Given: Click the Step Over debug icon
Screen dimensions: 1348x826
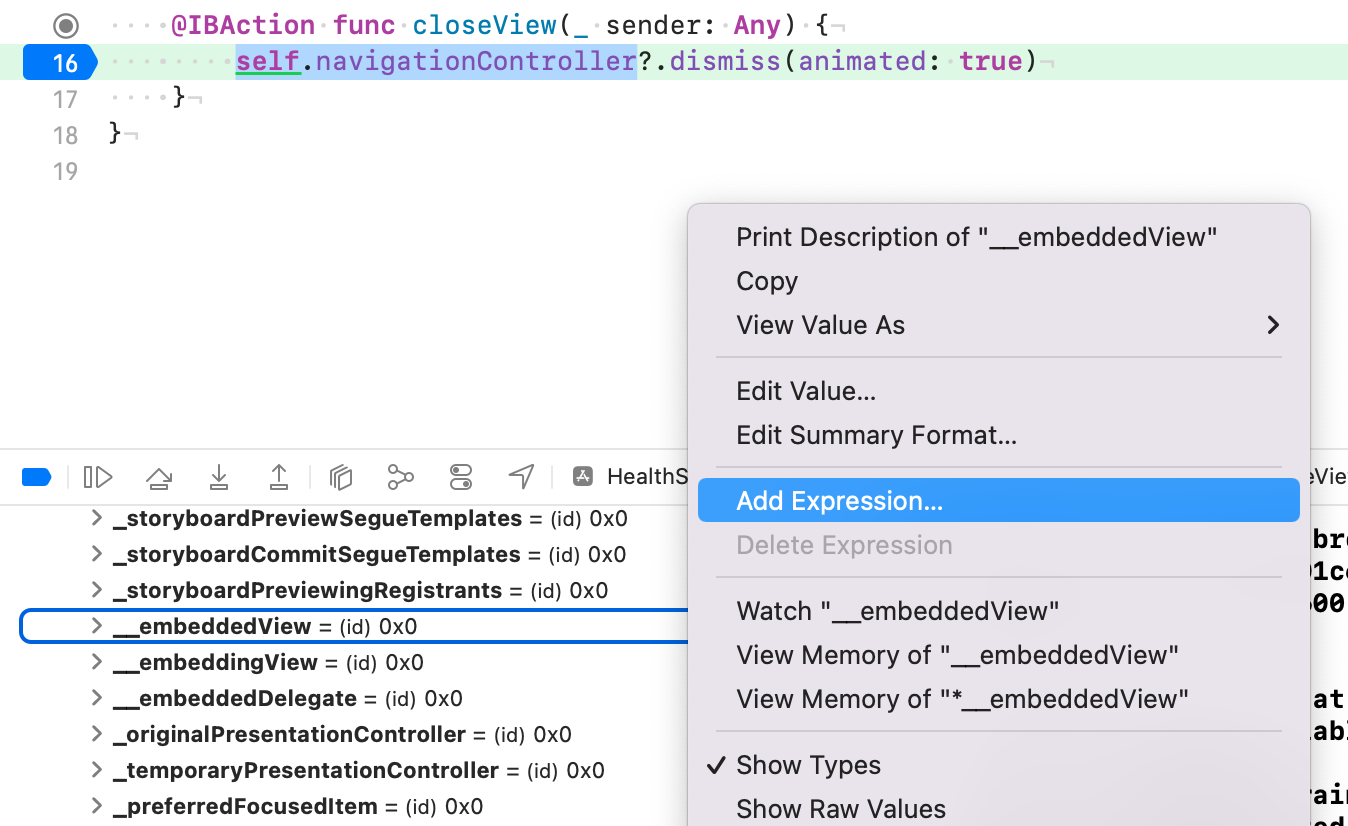Looking at the screenshot, I should (x=159, y=477).
